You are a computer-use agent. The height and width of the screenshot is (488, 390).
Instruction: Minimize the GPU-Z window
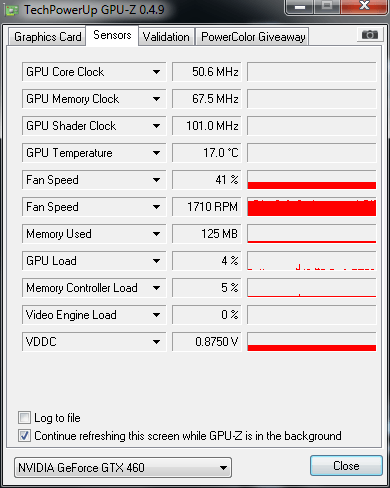click(x=300, y=7)
